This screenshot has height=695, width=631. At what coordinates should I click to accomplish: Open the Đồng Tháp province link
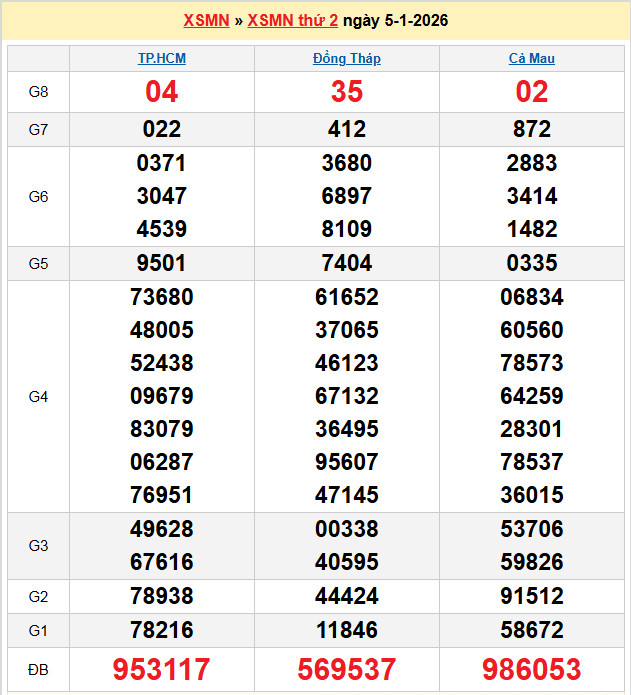coord(347,58)
